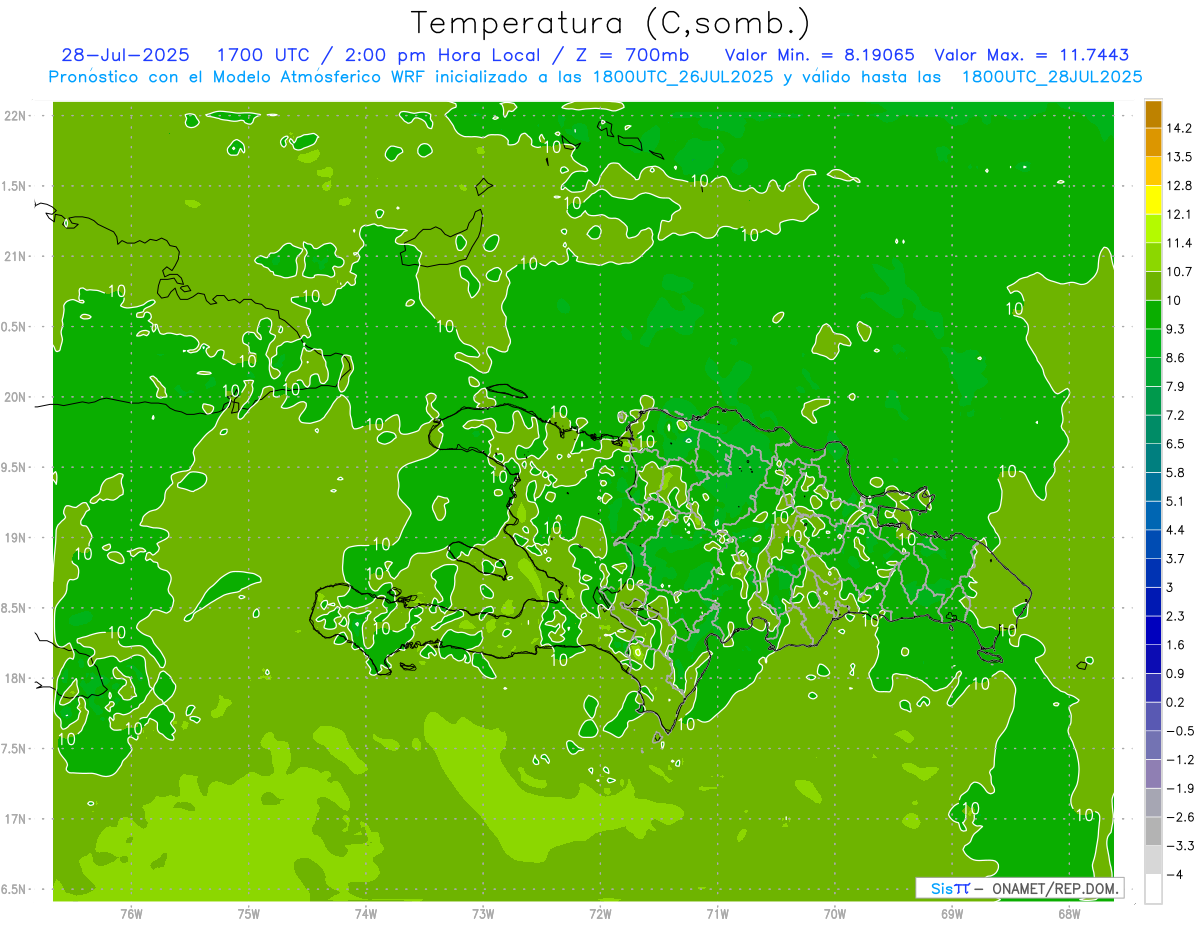Screen dimensions: 1200x927
Task: Click the 7.9 color scale label
Action: [1177, 386]
